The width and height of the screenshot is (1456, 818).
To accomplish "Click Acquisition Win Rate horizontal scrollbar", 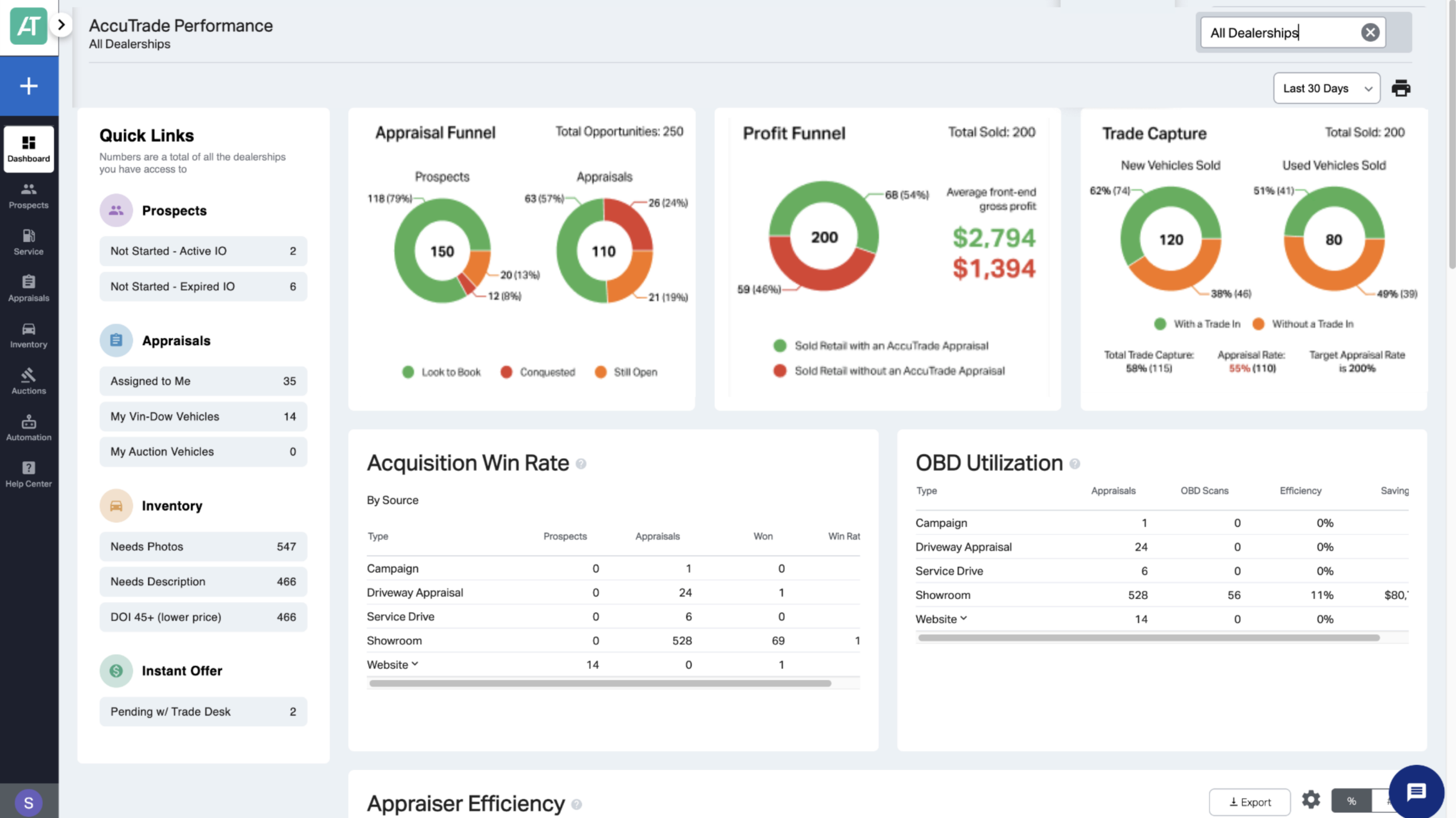I will tap(600, 683).
